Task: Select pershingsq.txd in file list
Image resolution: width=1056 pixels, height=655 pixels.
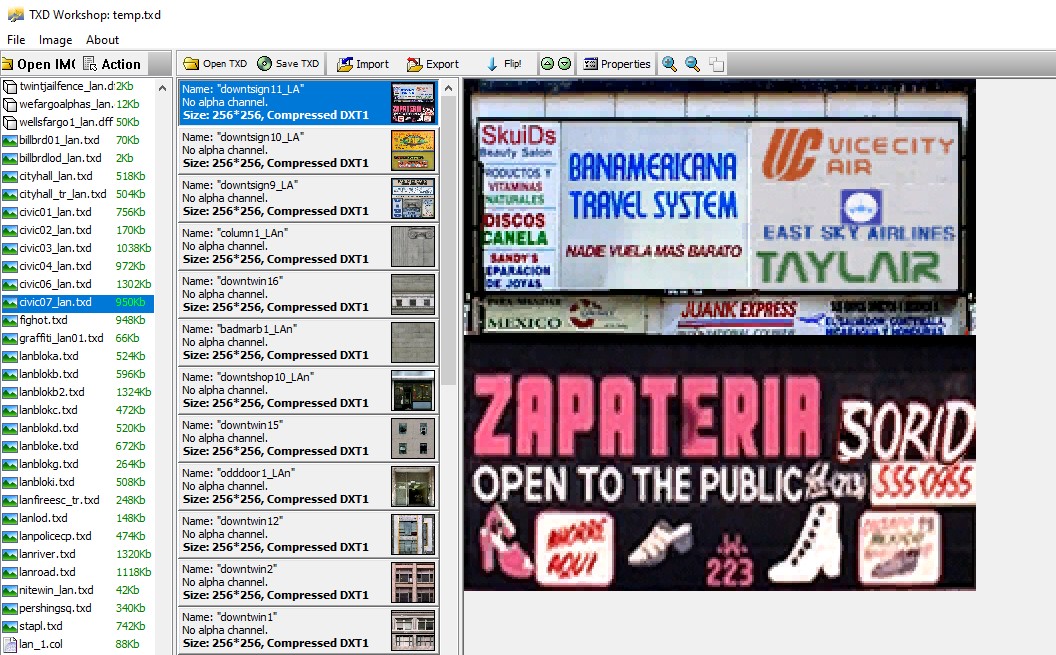Action: pos(77,609)
